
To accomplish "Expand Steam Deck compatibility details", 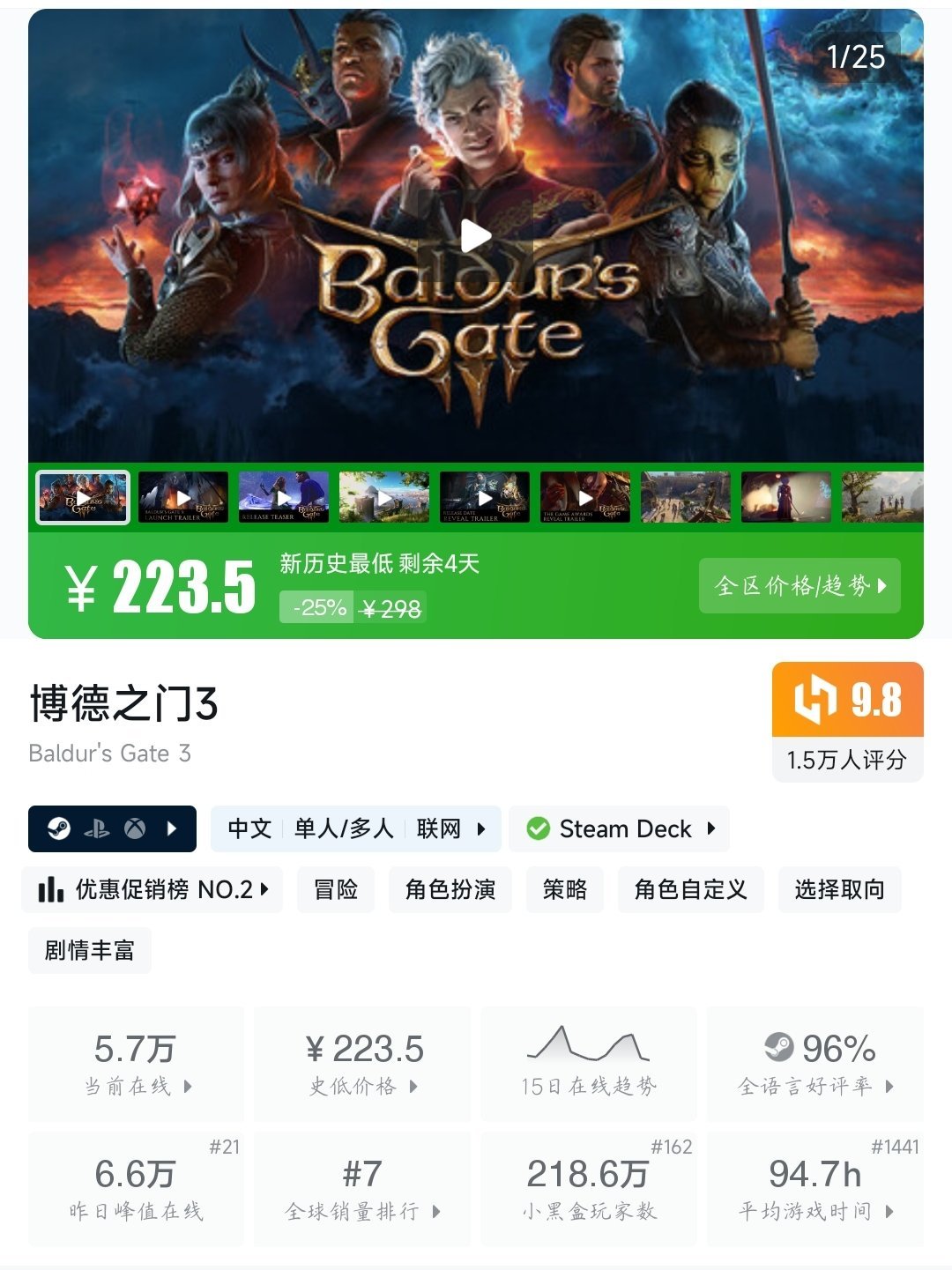I will tap(620, 828).
